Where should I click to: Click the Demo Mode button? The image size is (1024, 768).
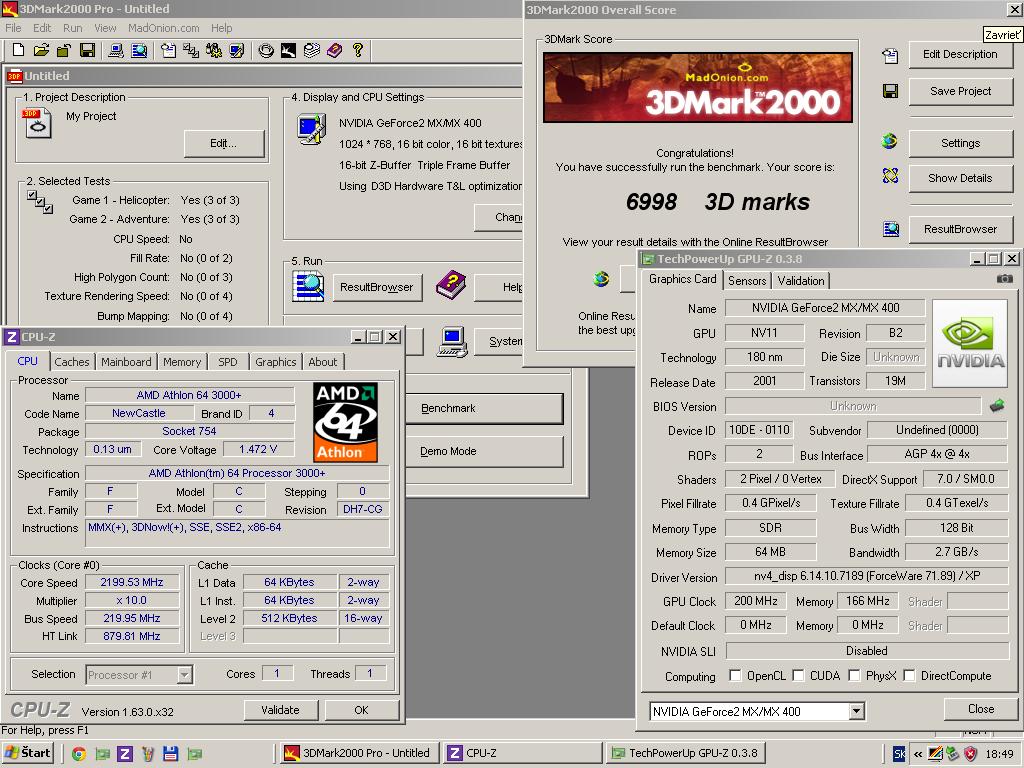(x=484, y=451)
